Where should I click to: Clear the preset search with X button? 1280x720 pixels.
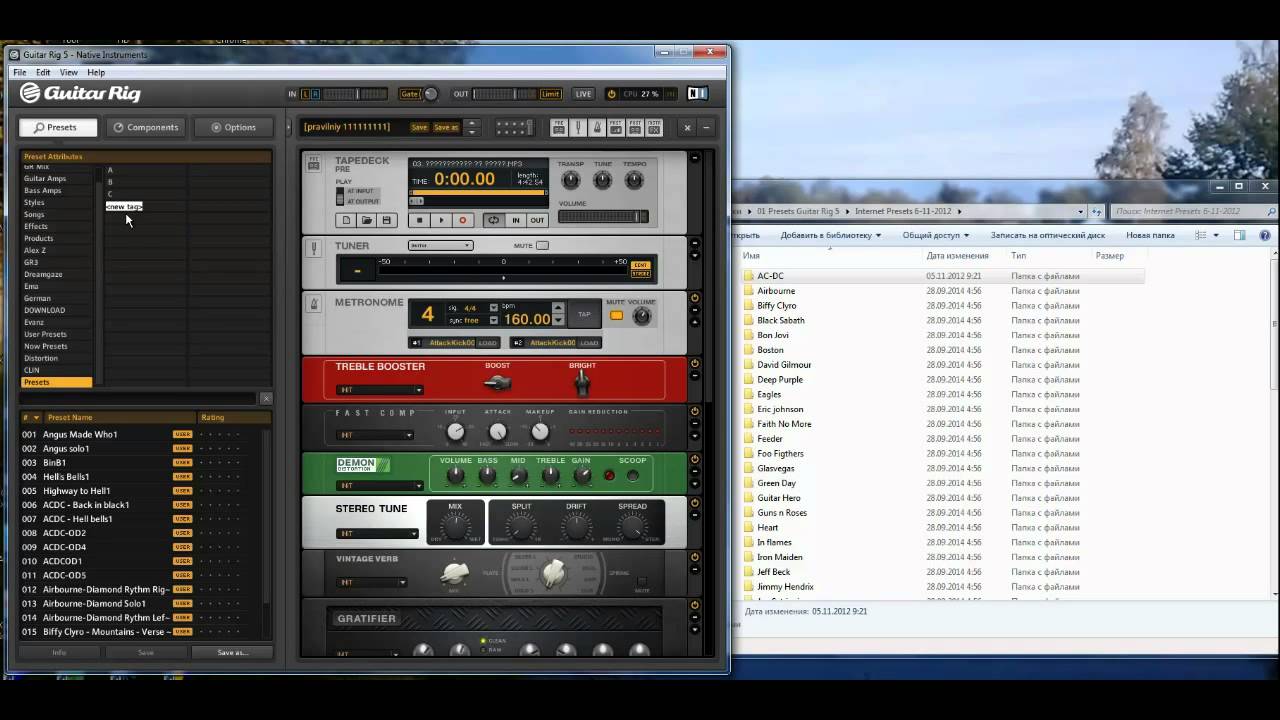pyautogui.click(x=266, y=398)
